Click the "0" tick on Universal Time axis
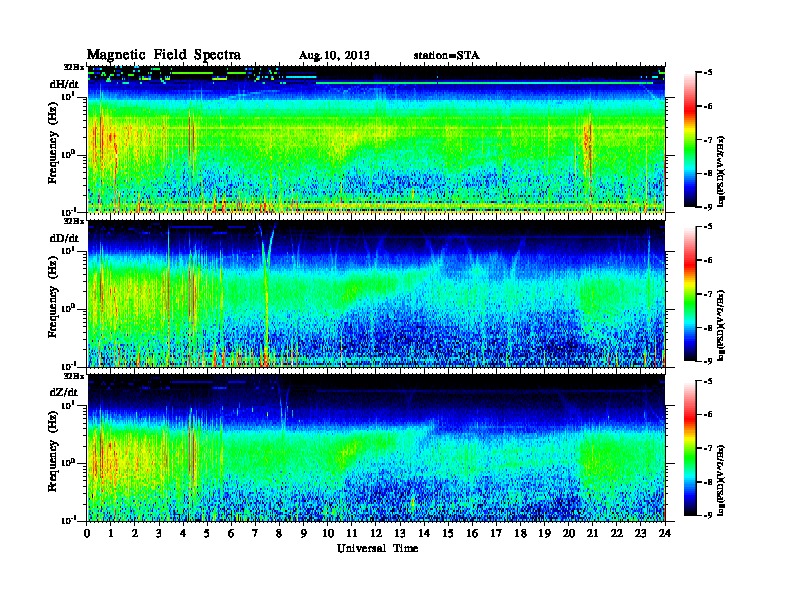The width and height of the screenshot is (792, 612). [x=87, y=533]
